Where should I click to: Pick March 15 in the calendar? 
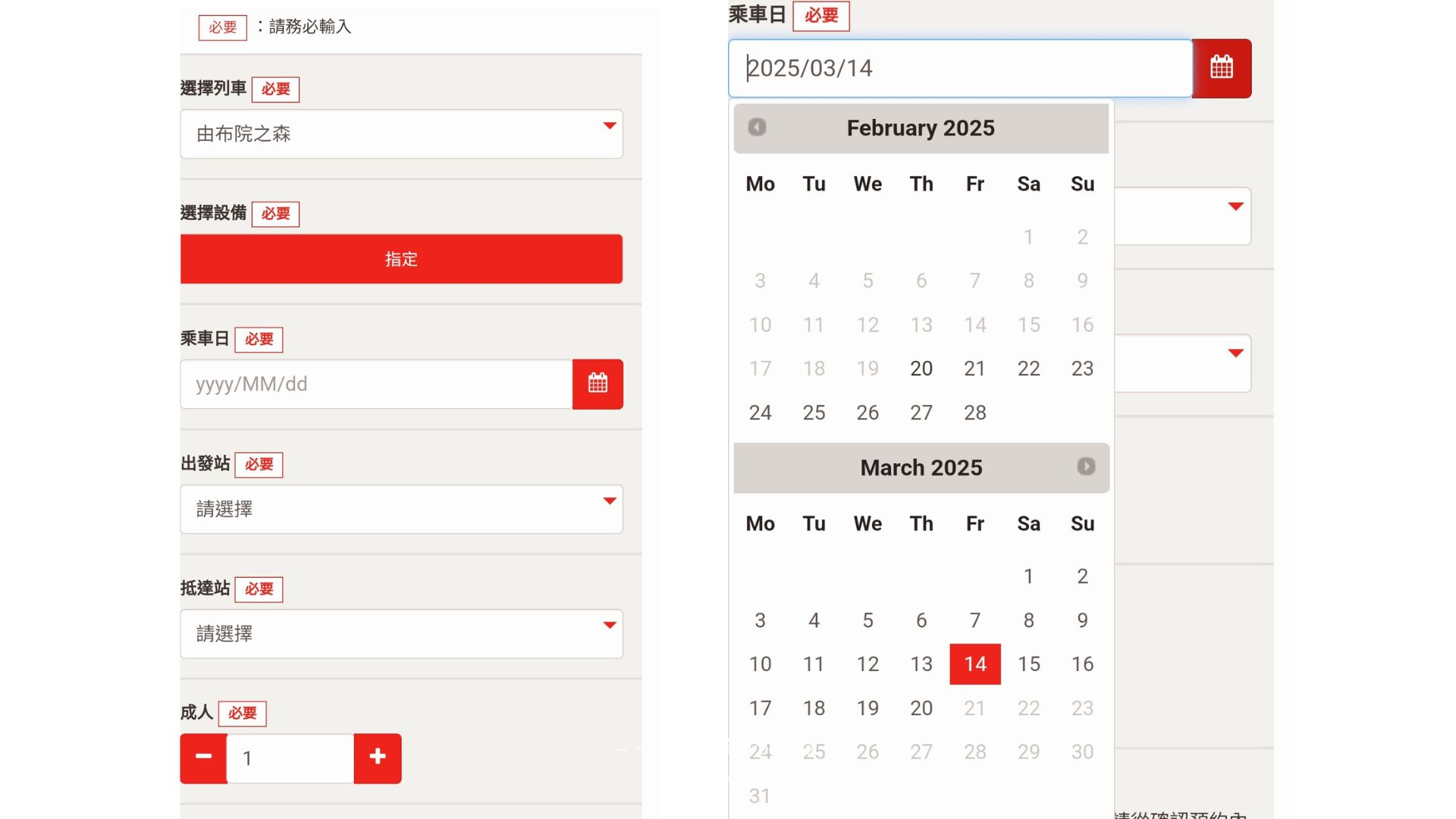tap(1029, 664)
